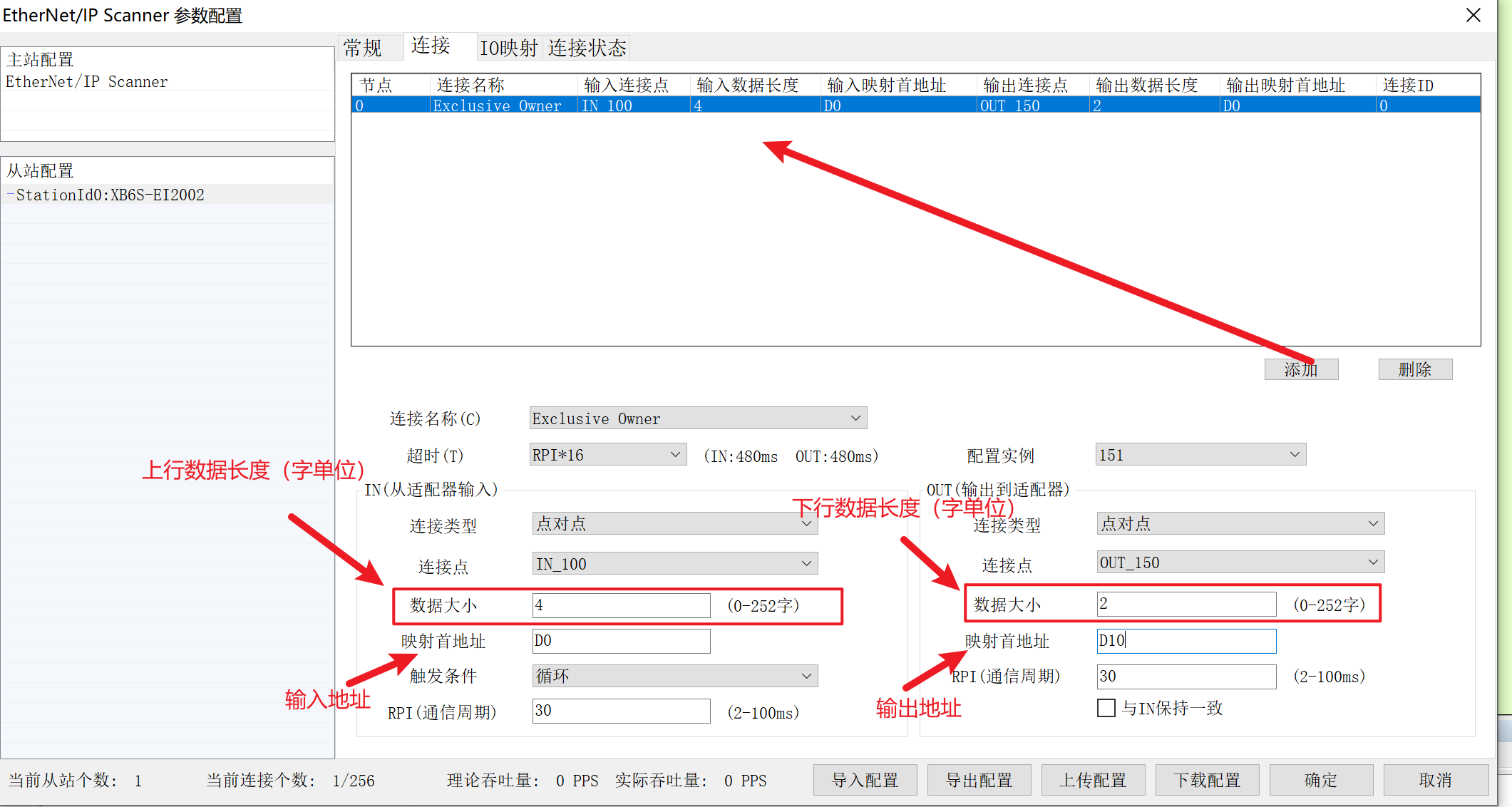Click the IN RPI field containing 30

coord(621,711)
